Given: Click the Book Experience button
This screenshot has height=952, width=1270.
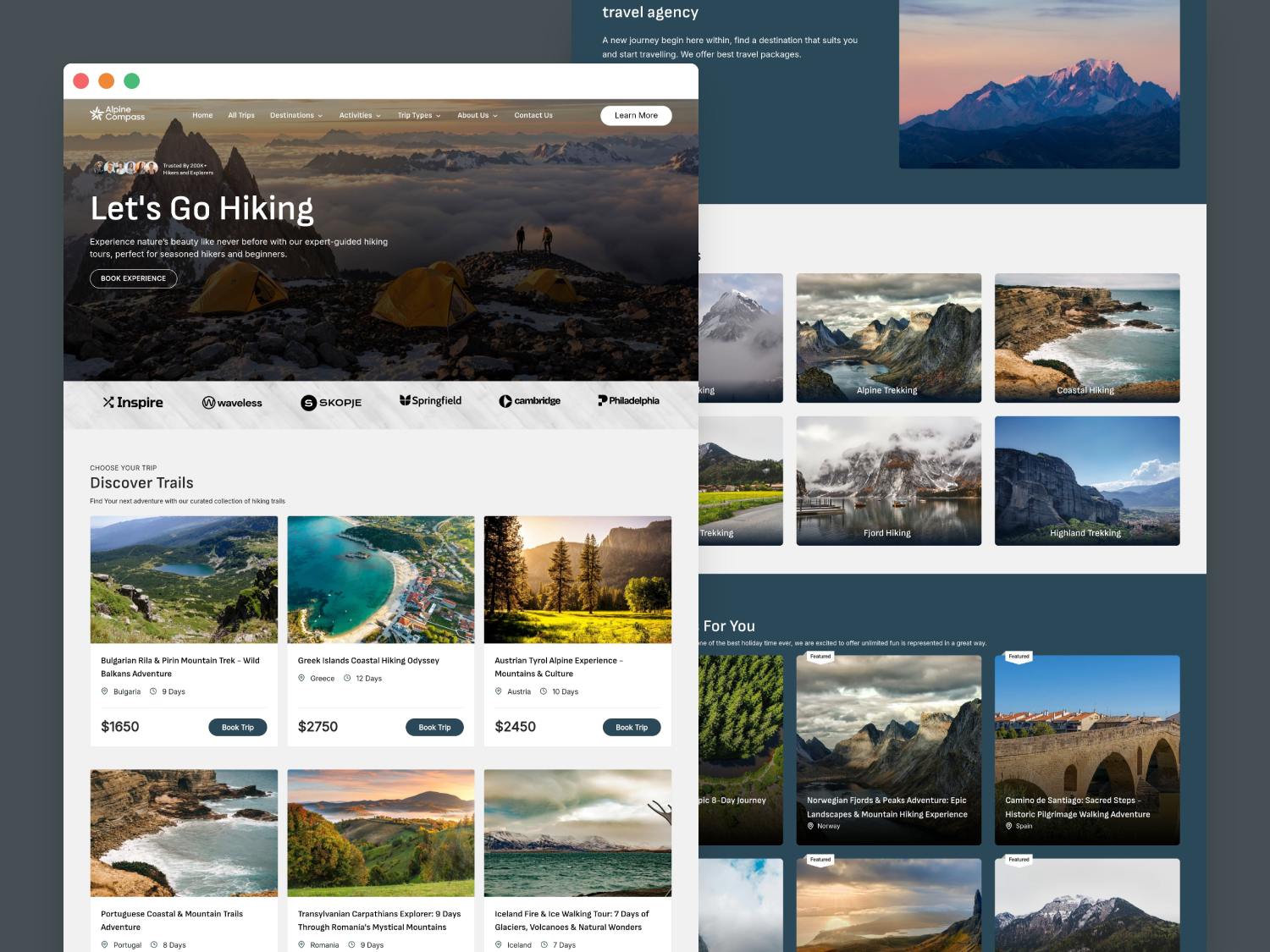Looking at the screenshot, I should (x=133, y=278).
